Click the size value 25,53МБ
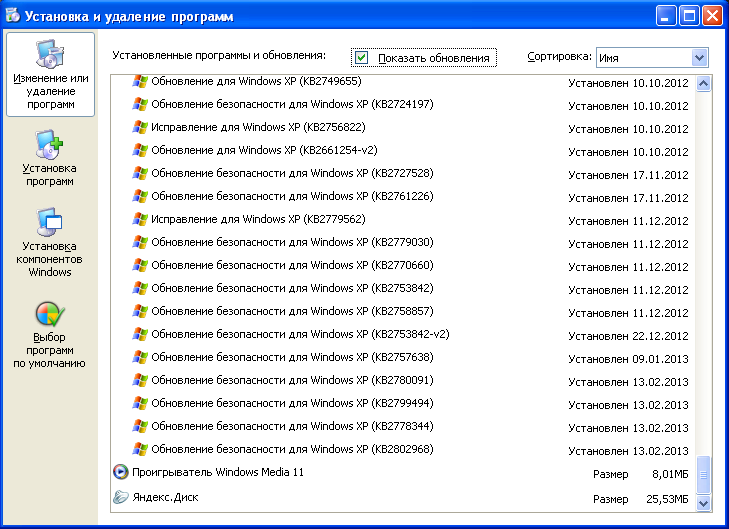The height and width of the screenshot is (529, 729). tap(667, 499)
